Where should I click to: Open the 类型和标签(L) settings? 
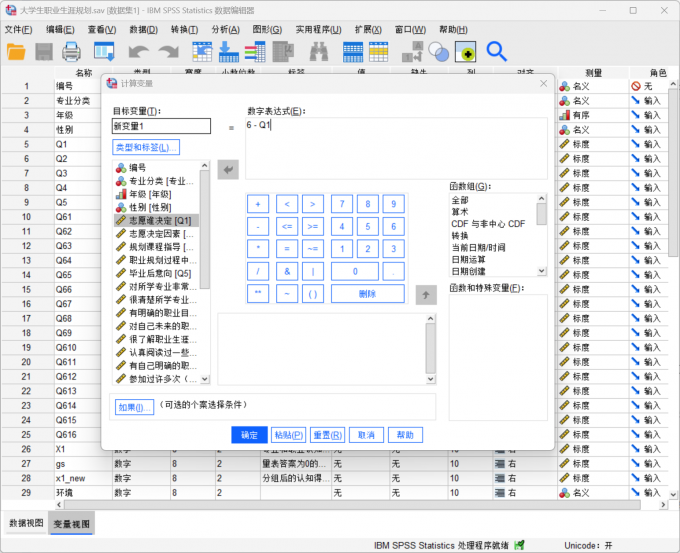pos(146,147)
